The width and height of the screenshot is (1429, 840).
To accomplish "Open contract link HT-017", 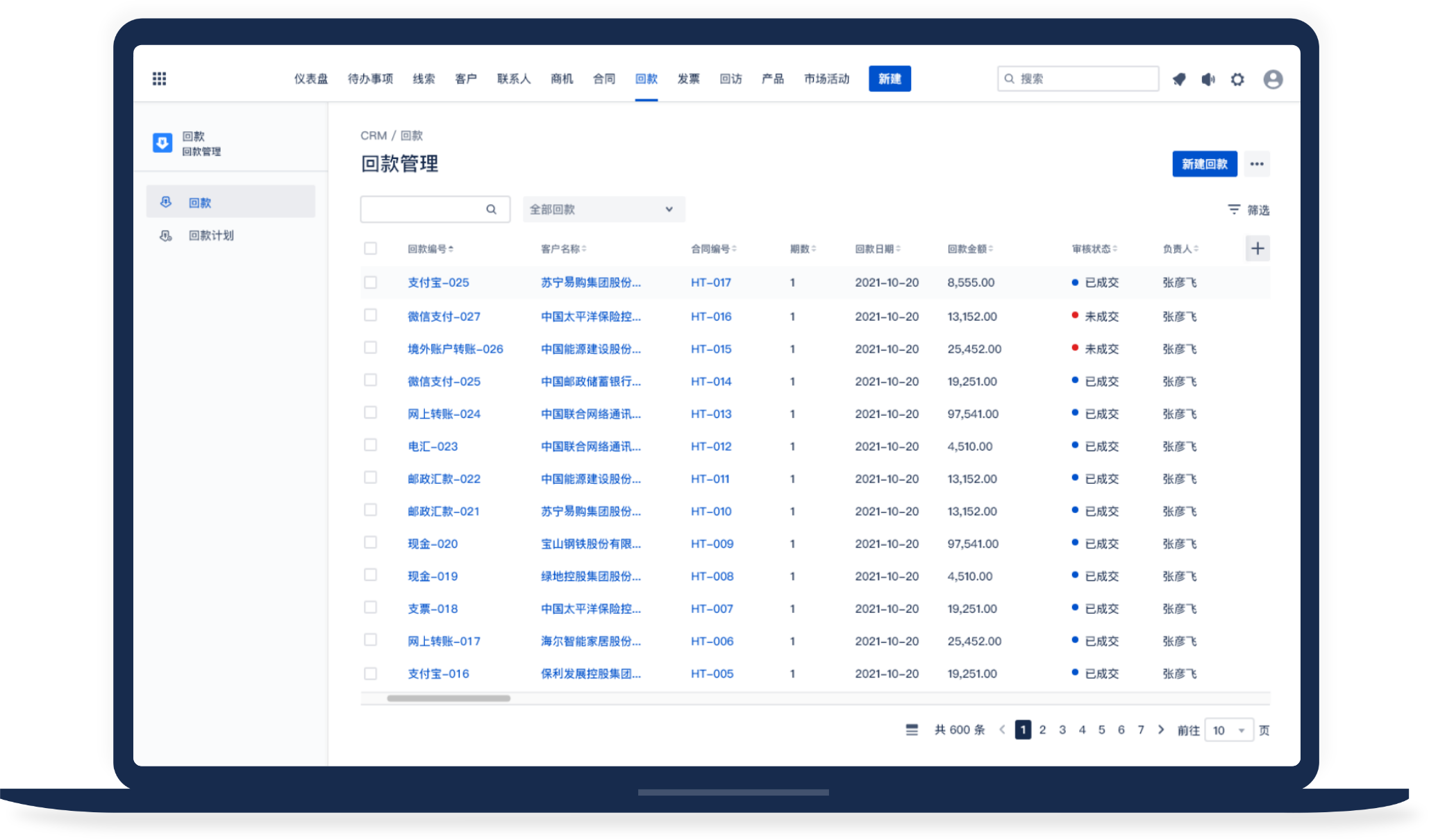I will pos(710,283).
